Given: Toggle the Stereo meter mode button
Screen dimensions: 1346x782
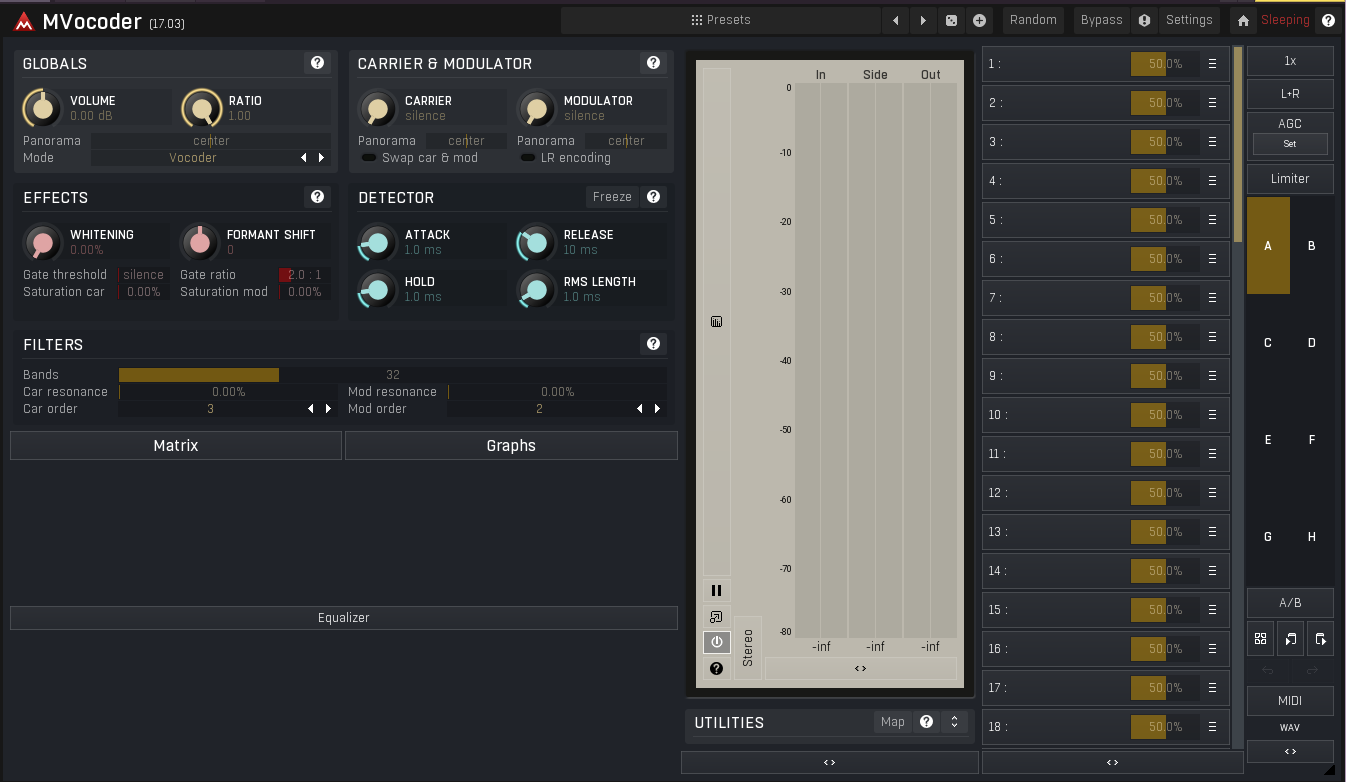Looking at the screenshot, I should click(748, 648).
